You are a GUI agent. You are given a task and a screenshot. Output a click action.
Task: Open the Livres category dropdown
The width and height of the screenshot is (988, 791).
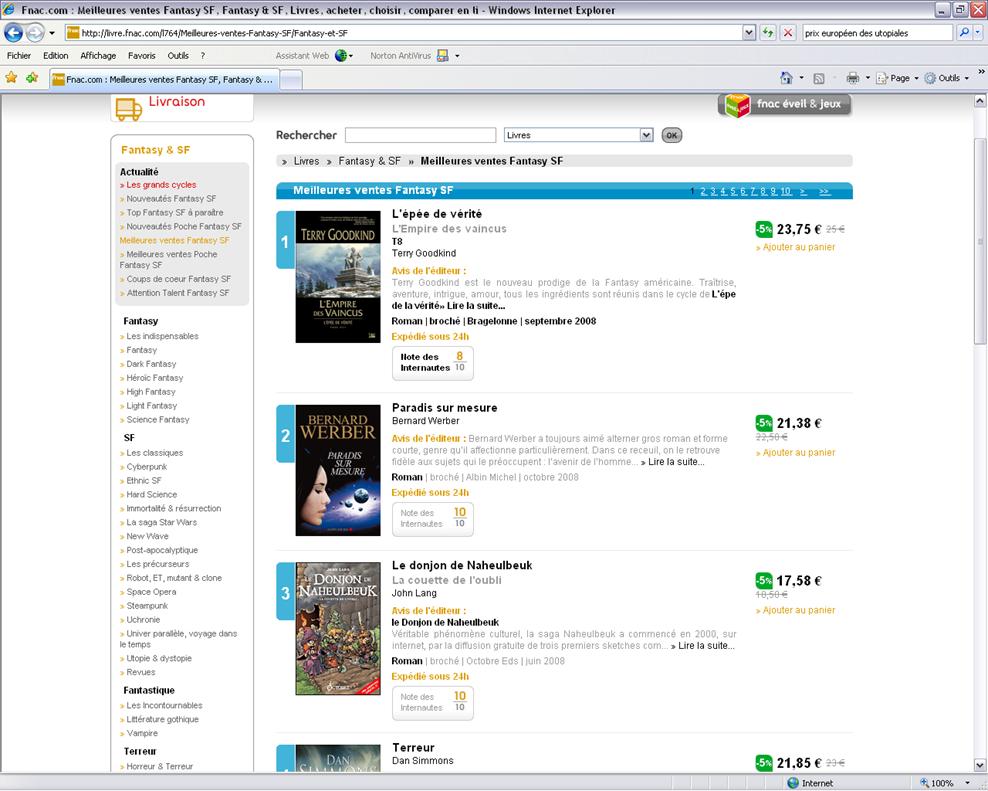(x=578, y=135)
